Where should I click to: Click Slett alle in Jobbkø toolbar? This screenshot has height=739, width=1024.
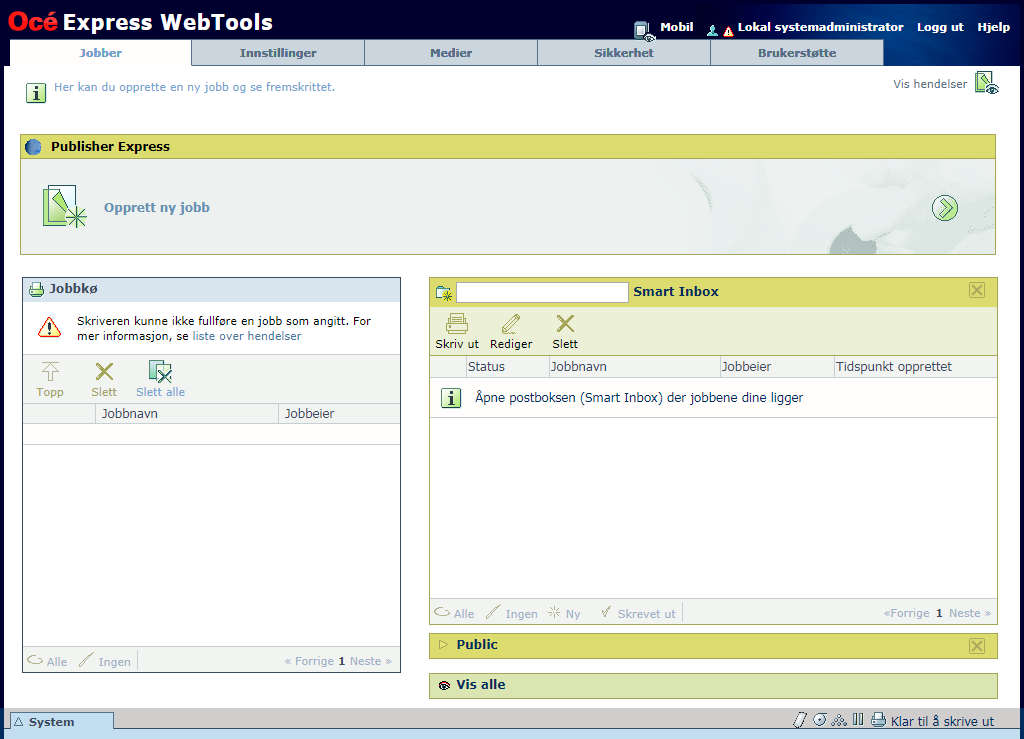[160, 380]
